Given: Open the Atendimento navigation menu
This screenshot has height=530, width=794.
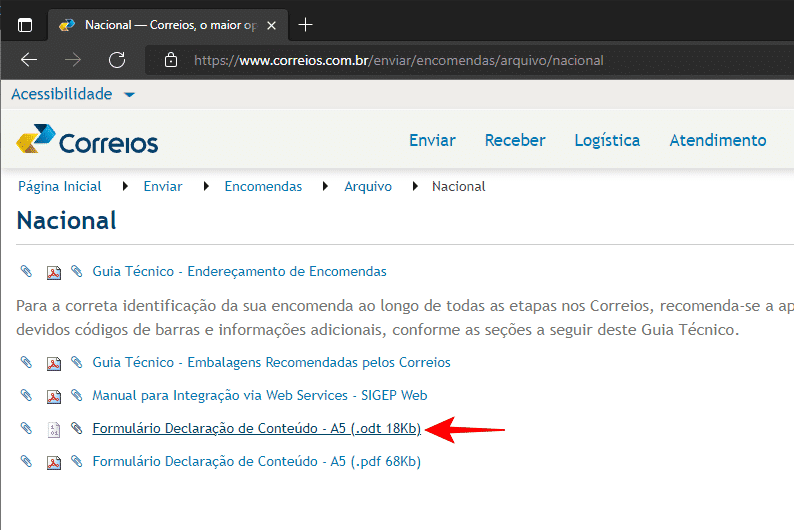Looking at the screenshot, I should 718,140.
